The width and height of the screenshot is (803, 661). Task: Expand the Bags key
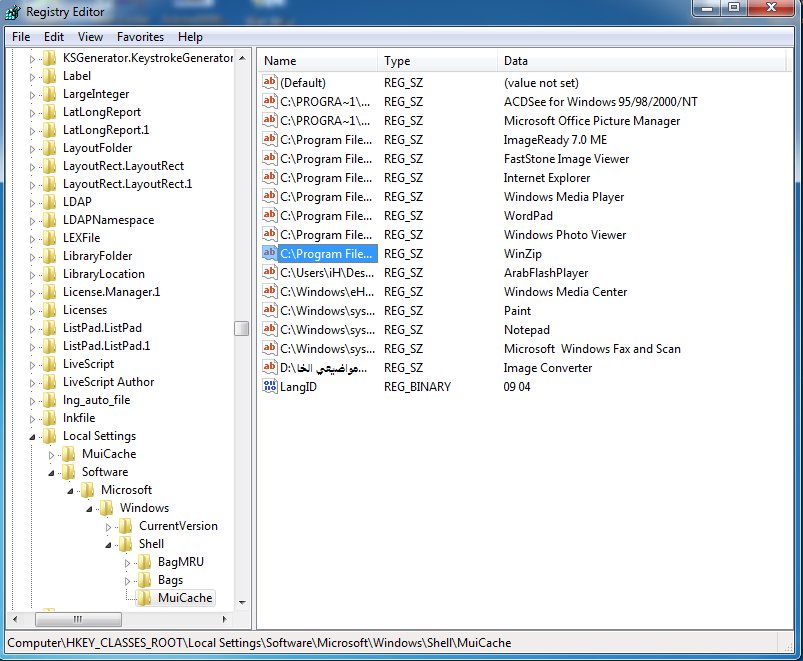click(128, 581)
